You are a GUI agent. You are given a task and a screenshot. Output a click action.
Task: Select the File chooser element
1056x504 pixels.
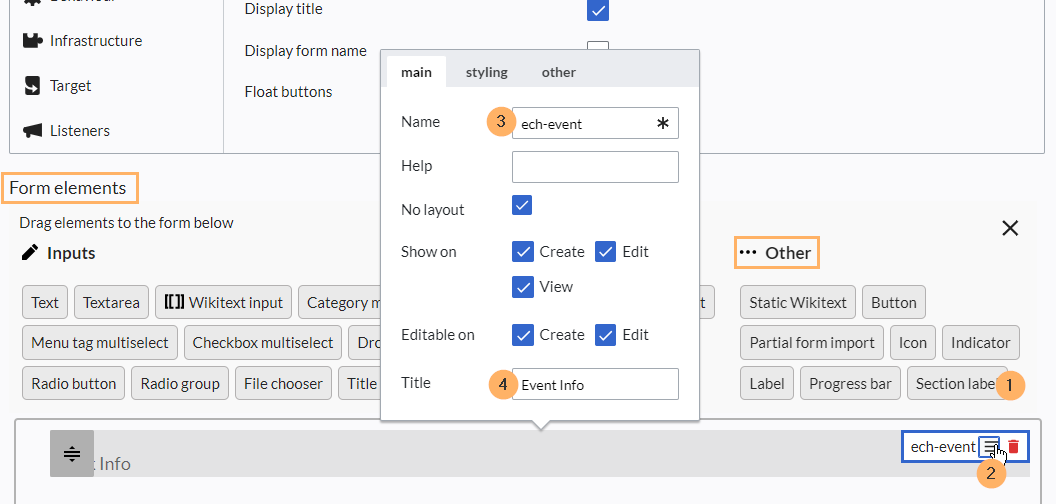pyautogui.click(x=284, y=384)
